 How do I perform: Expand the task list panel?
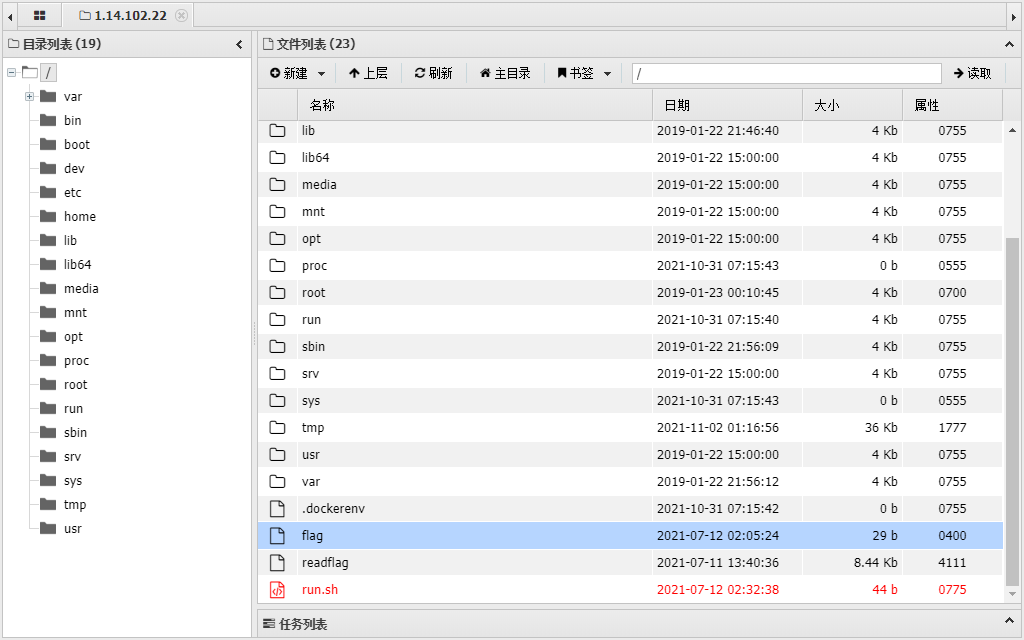(1010, 621)
